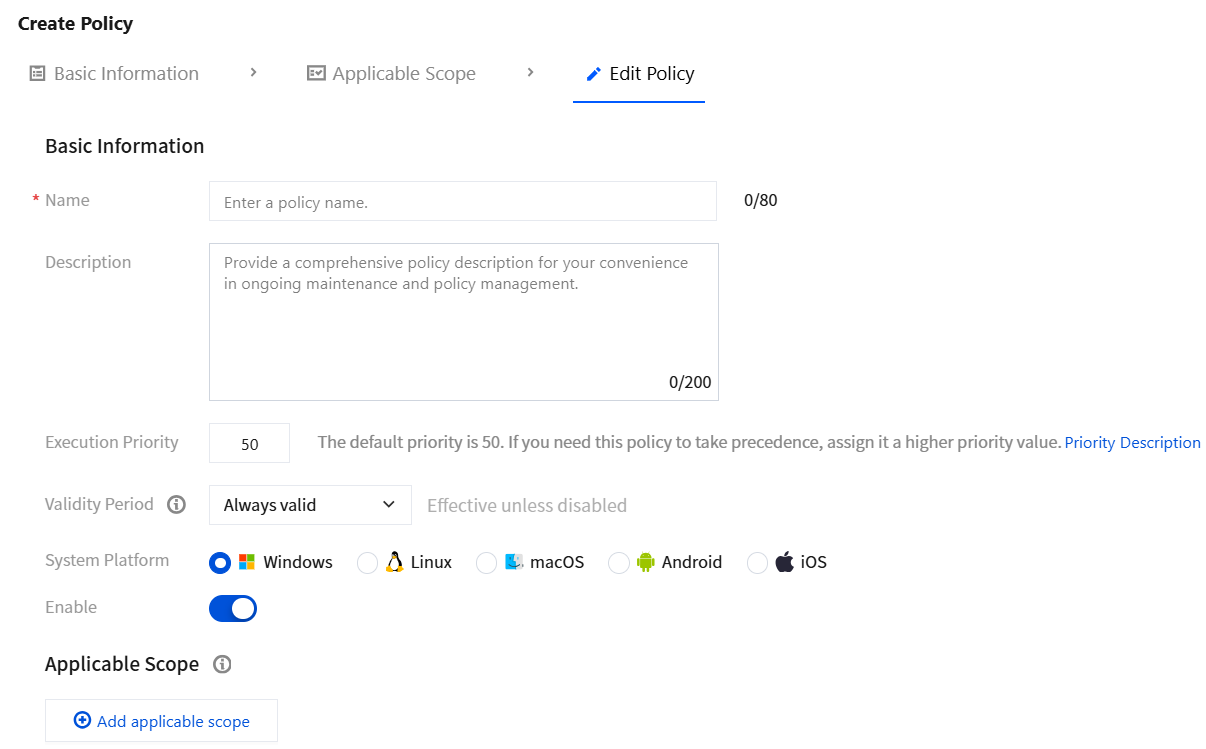Toggle the Enable switch off
Screen dimensions: 1206x749
[233, 608]
